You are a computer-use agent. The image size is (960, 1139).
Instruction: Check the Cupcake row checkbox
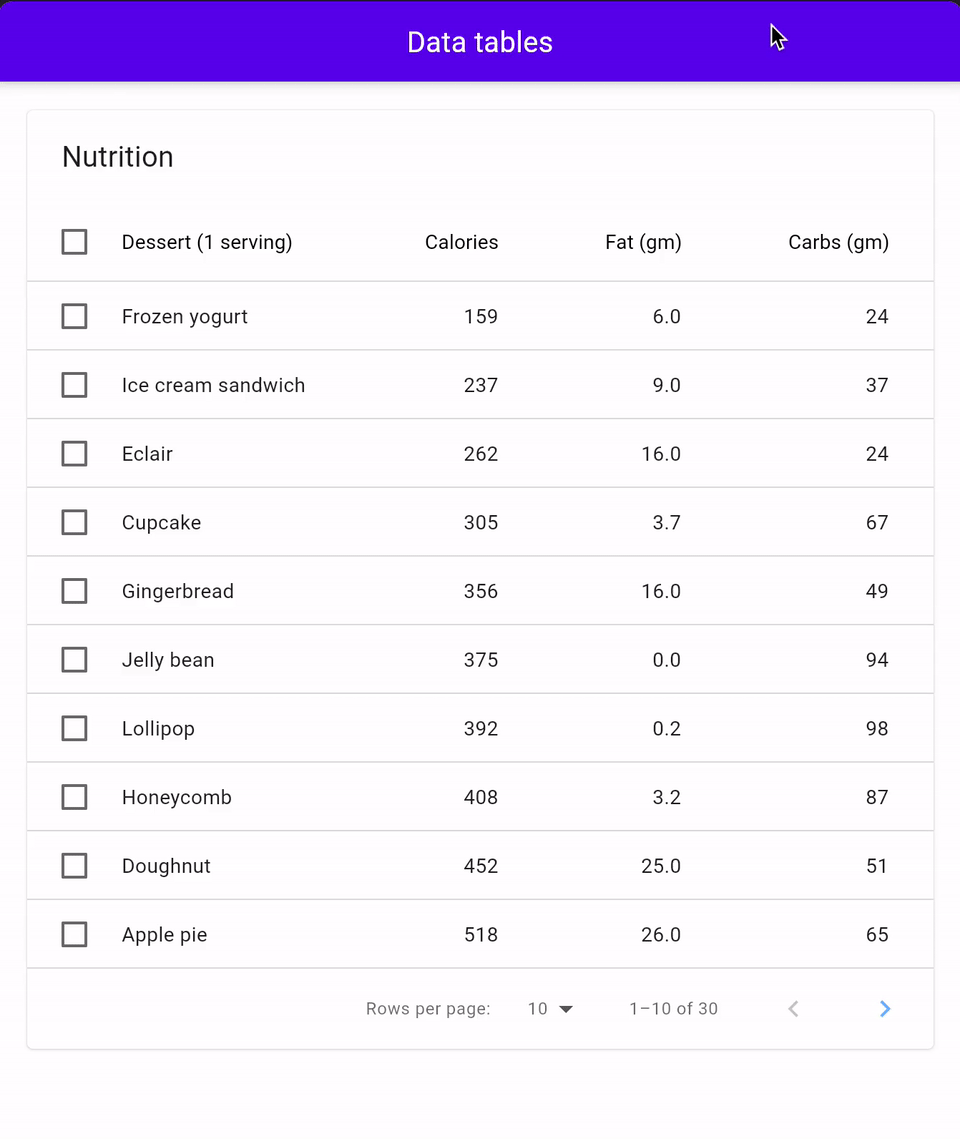click(74, 522)
